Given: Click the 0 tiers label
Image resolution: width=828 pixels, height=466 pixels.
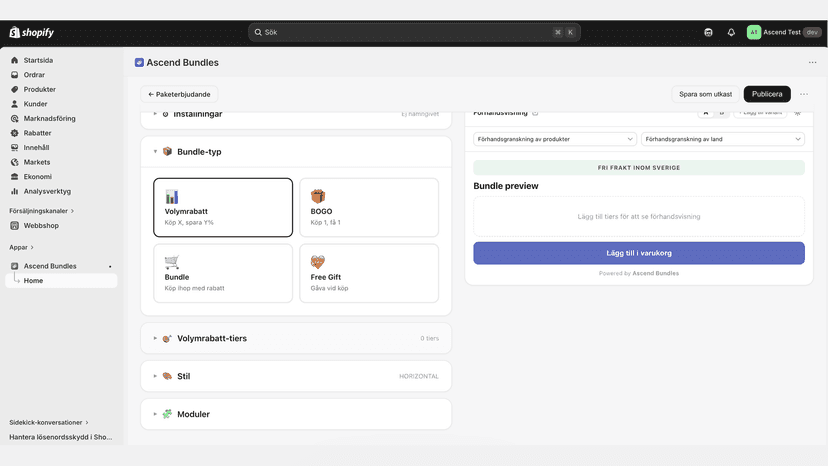Looking at the screenshot, I should pos(429,338).
